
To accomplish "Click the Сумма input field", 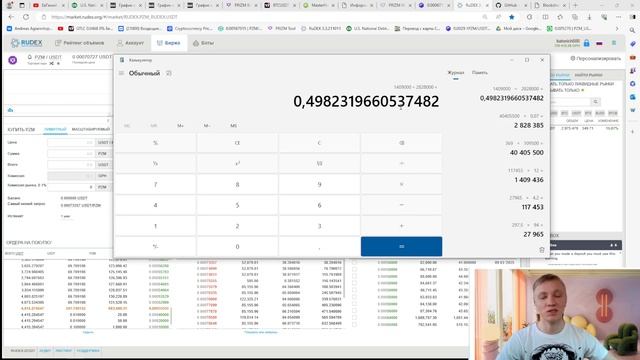I will (71, 153).
